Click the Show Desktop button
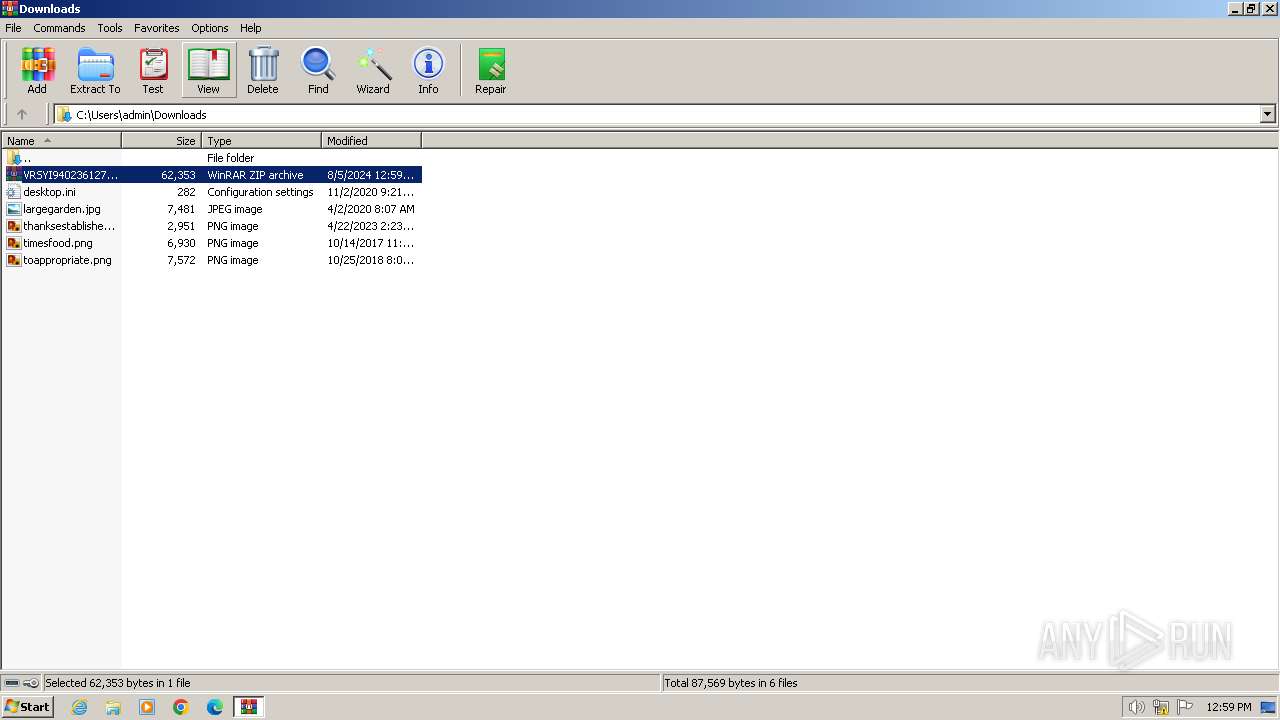Viewport: 1280px width, 720px height. pyautogui.click(x=1268, y=707)
